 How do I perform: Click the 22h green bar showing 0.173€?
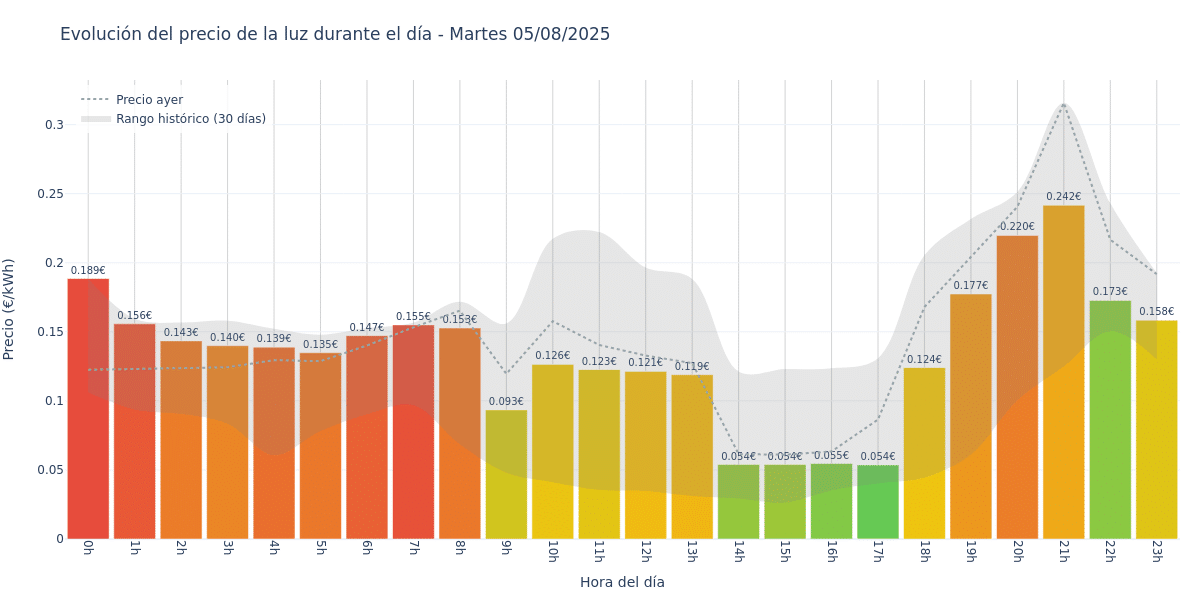pyautogui.click(x=1110, y=419)
